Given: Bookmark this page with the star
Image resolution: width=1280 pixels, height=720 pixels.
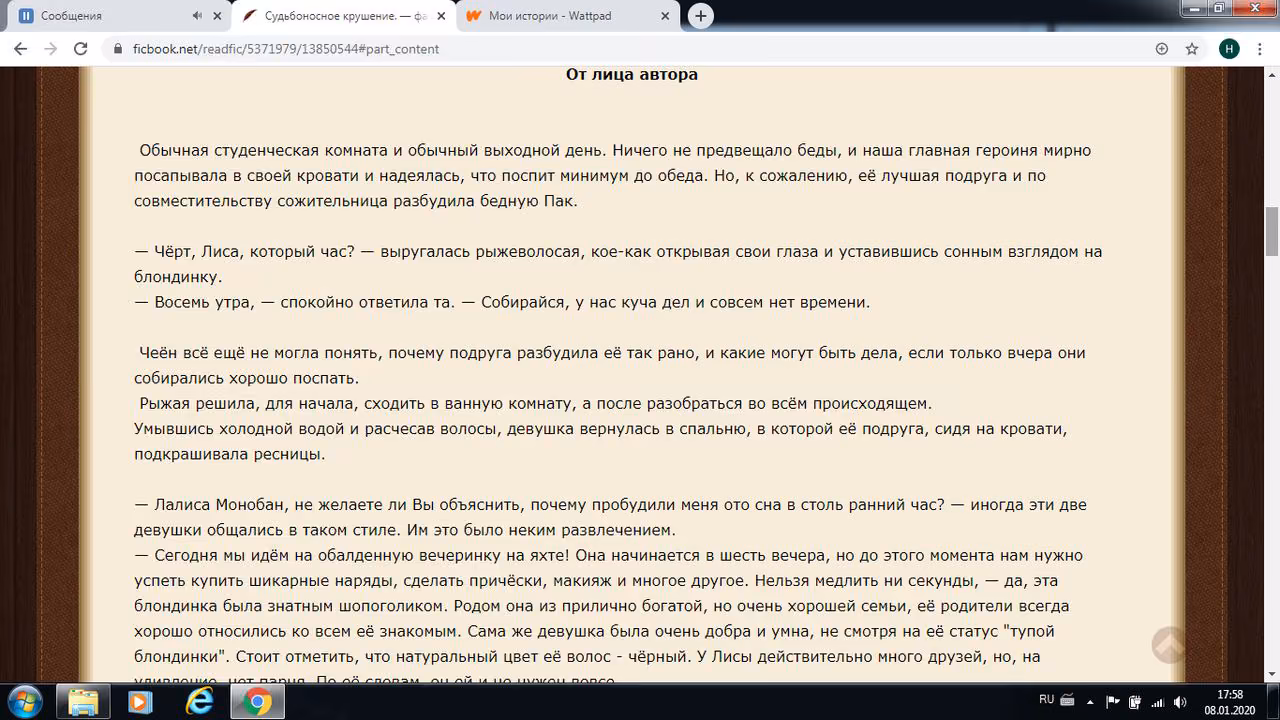Looking at the screenshot, I should (x=1192, y=48).
